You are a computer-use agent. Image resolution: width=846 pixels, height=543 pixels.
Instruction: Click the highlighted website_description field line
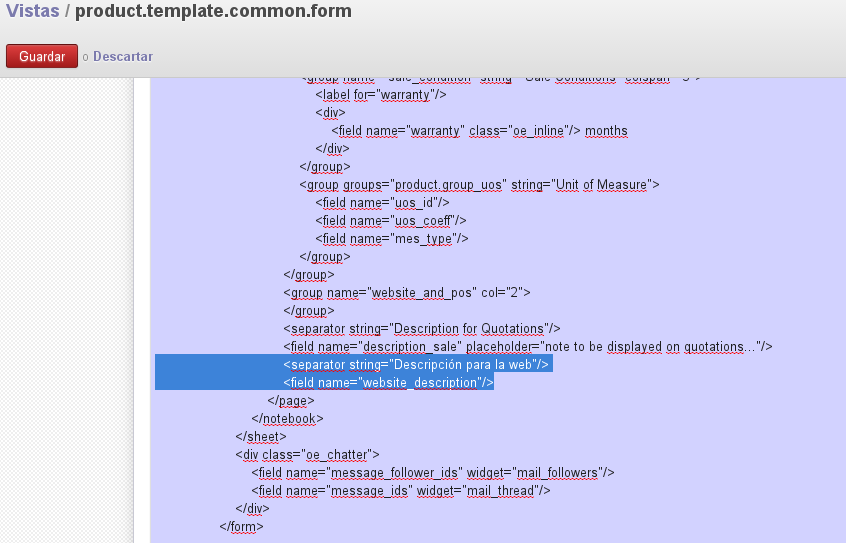[x=388, y=382]
